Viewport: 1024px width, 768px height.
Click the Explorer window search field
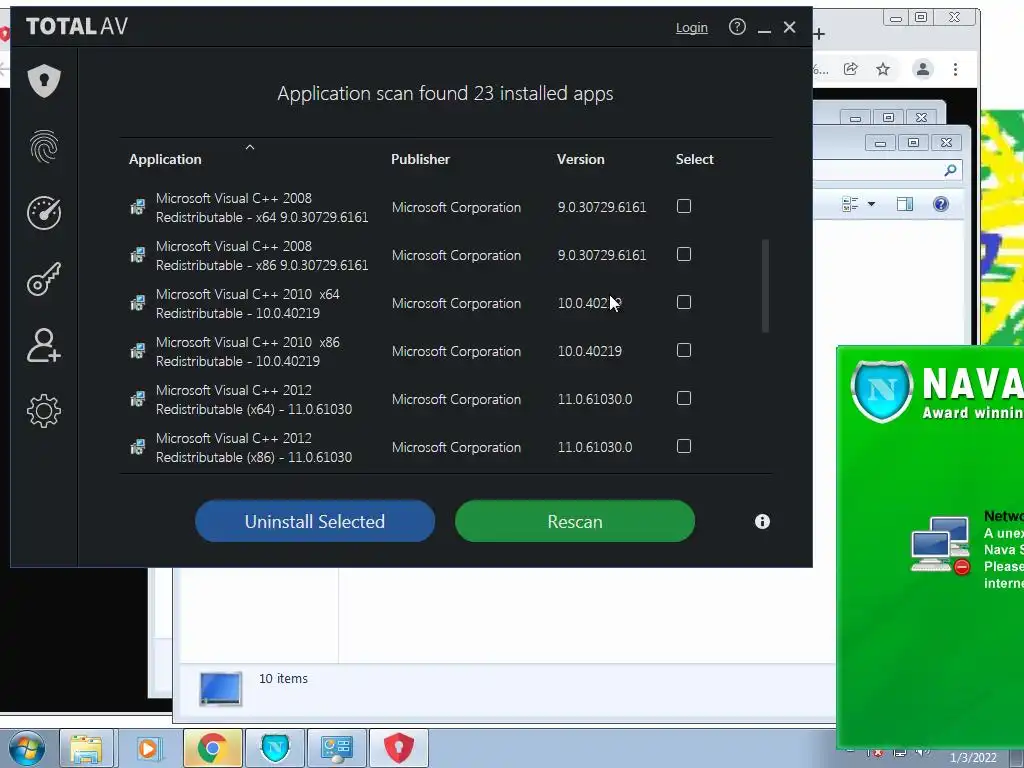(x=887, y=170)
